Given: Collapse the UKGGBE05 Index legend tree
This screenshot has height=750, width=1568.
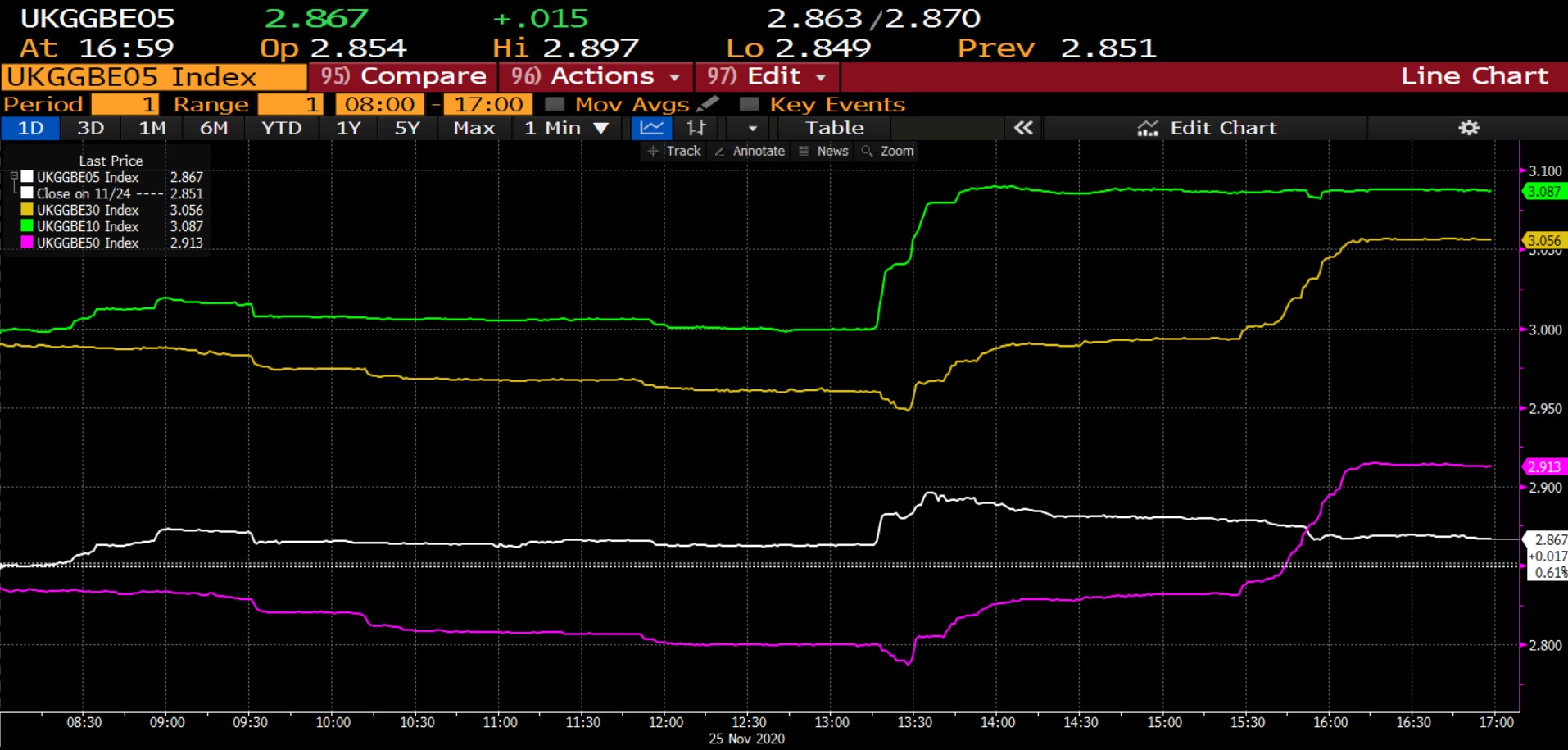Looking at the screenshot, I should pyautogui.click(x=14, y=176).
